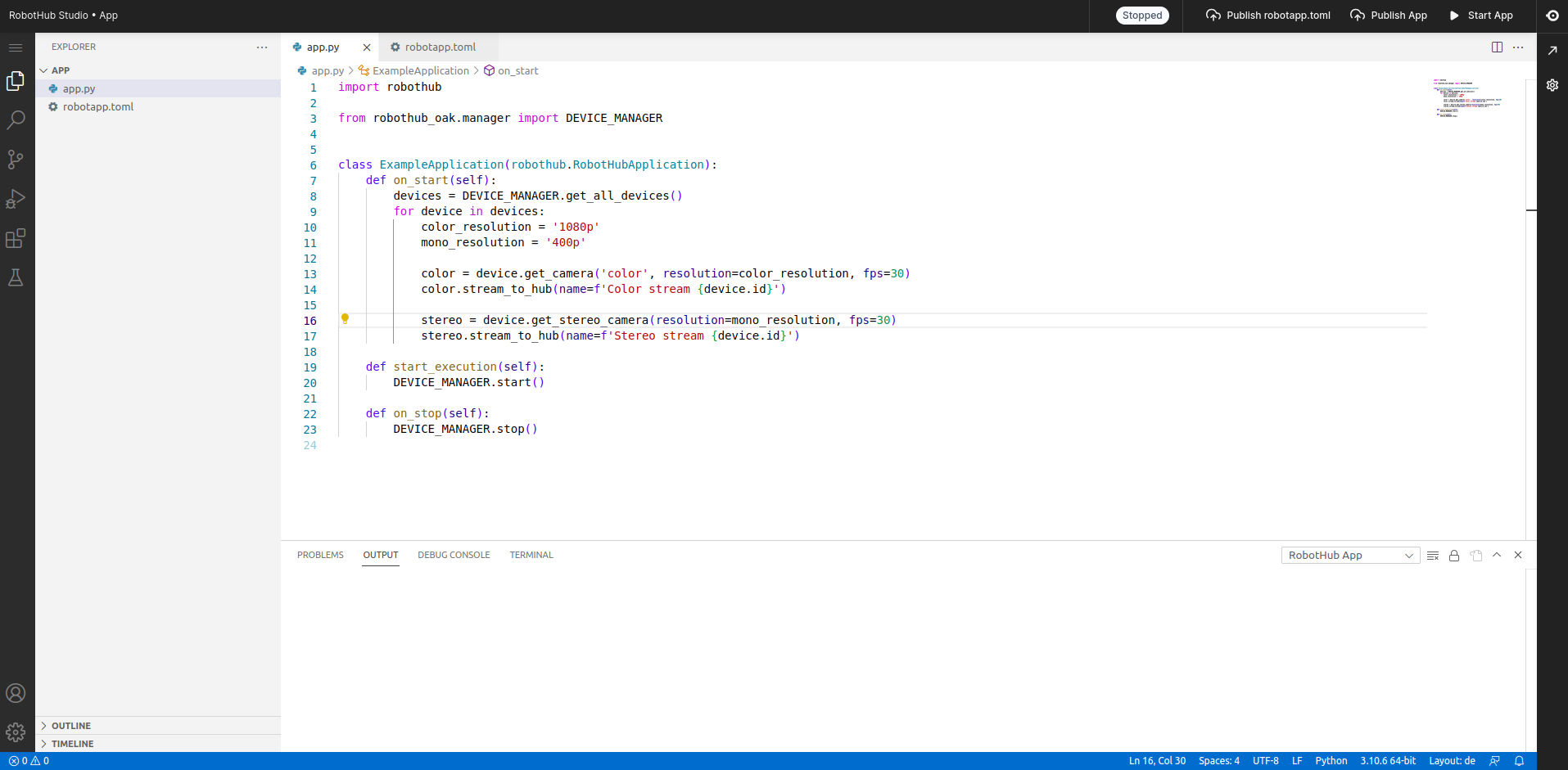Open the RobotHub App output channel dropdown
The image size is (1568, 770).
[x=1350, y=556]
